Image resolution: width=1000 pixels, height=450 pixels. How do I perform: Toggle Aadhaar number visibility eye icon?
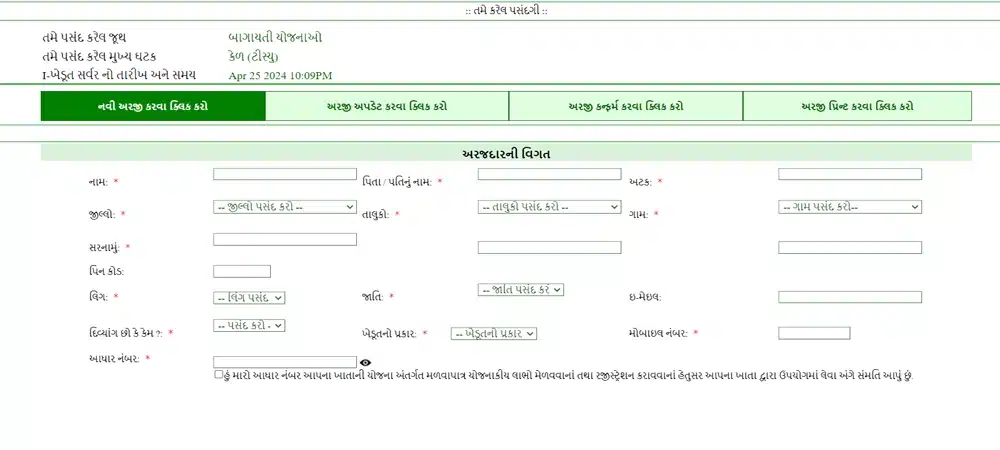(366, 363)
